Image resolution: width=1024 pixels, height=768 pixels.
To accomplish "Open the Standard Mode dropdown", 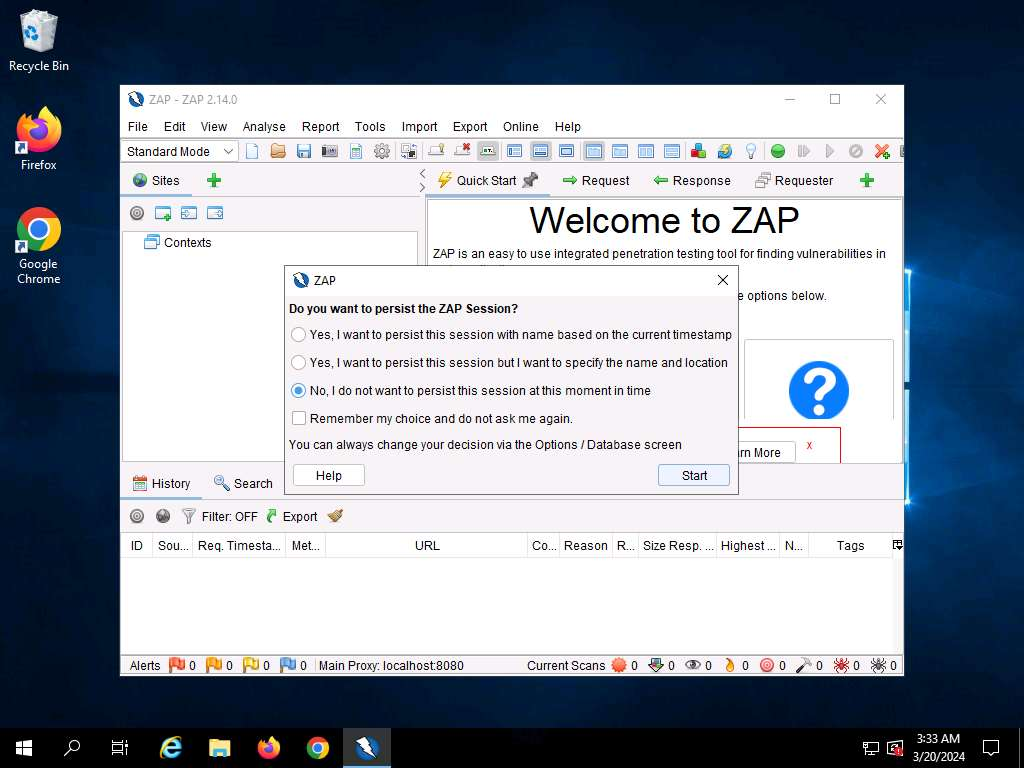I will coord(180,151).
